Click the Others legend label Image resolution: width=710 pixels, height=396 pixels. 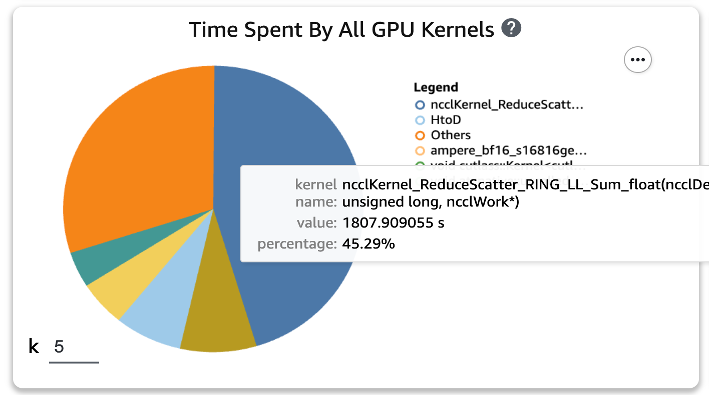click(451, 135)
